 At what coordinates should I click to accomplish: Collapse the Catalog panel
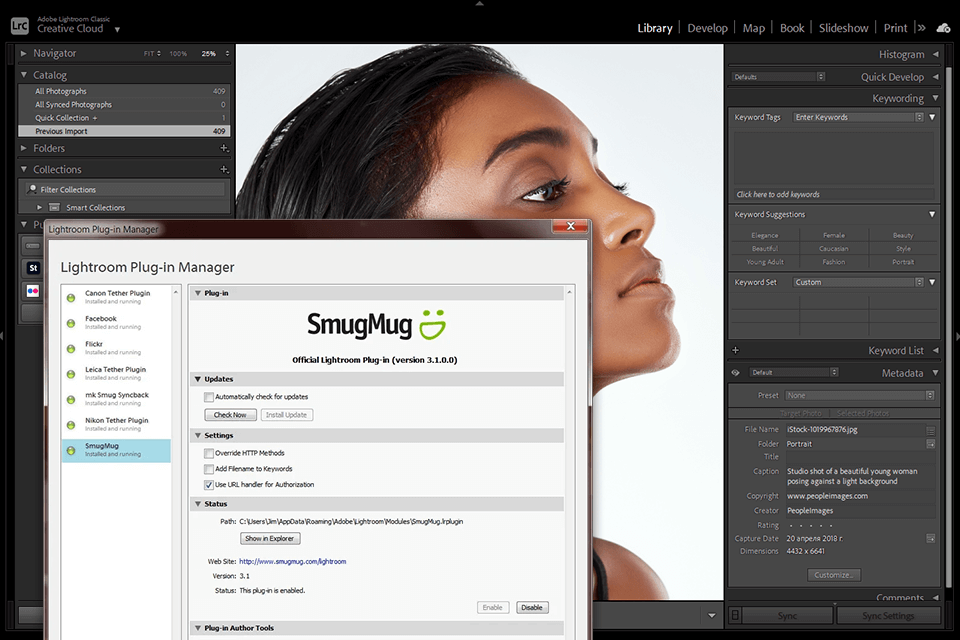tap(24, 75)
